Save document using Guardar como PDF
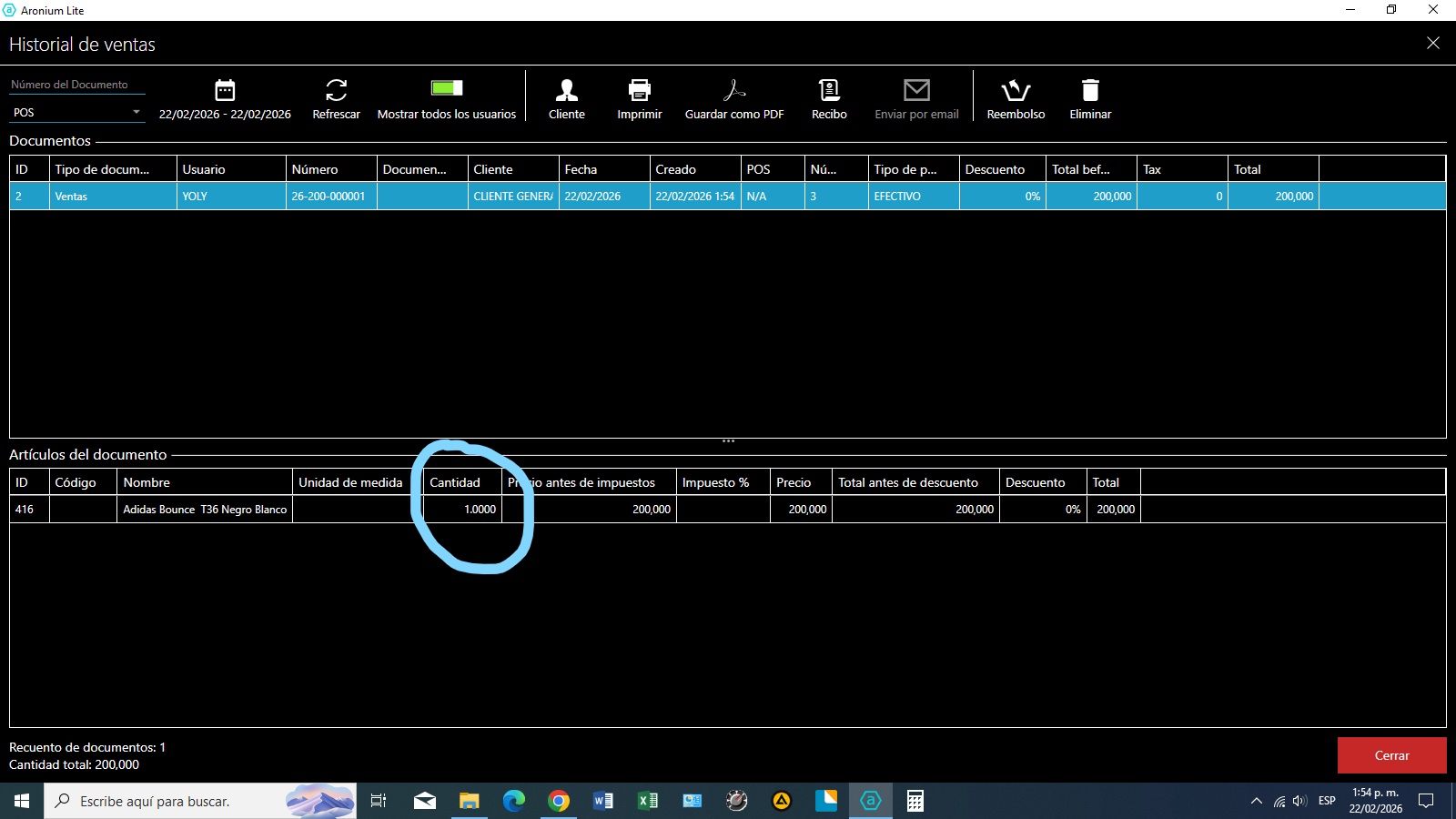Image resolution: width=1456 pixels, height=819 pixels. click(733, 90)
